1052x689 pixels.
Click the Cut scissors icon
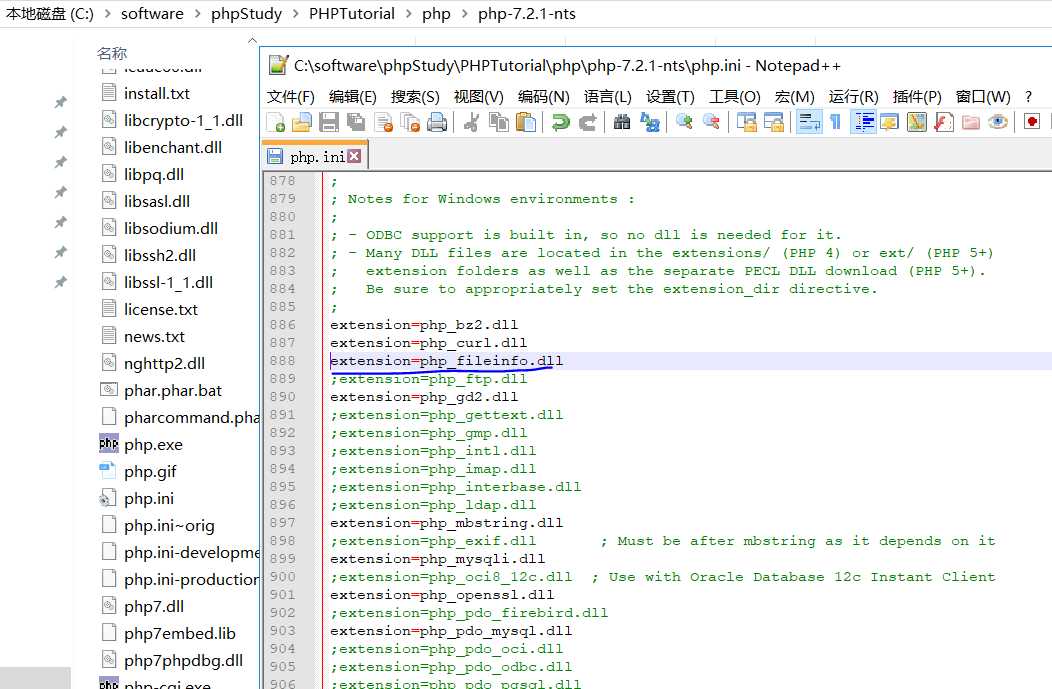point(472,122)
